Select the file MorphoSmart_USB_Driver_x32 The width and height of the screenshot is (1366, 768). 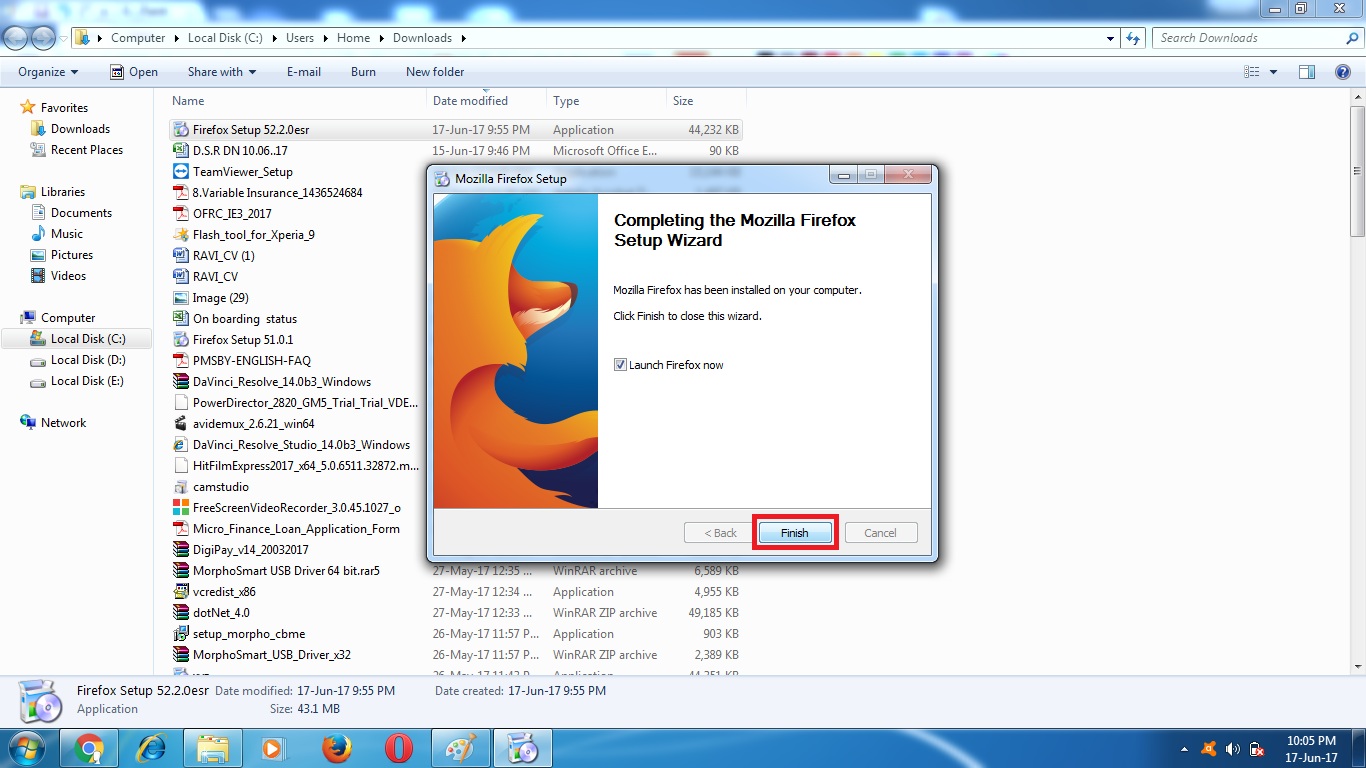coord(272,655)
